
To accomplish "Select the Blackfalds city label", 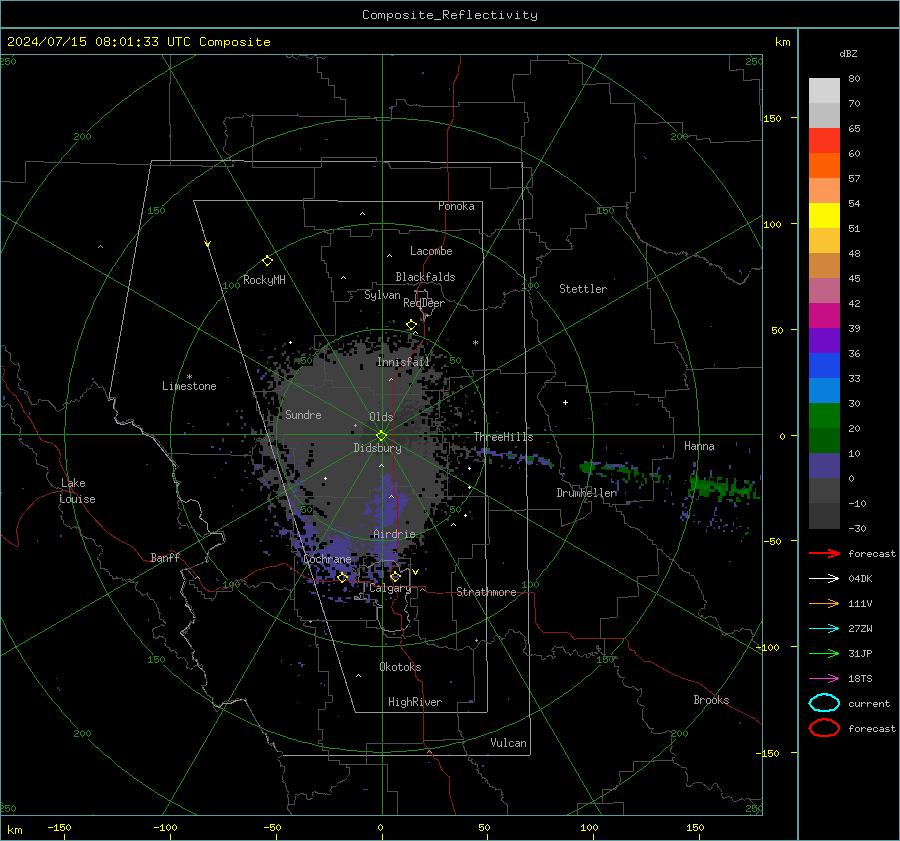I will [x=425, y=277].
